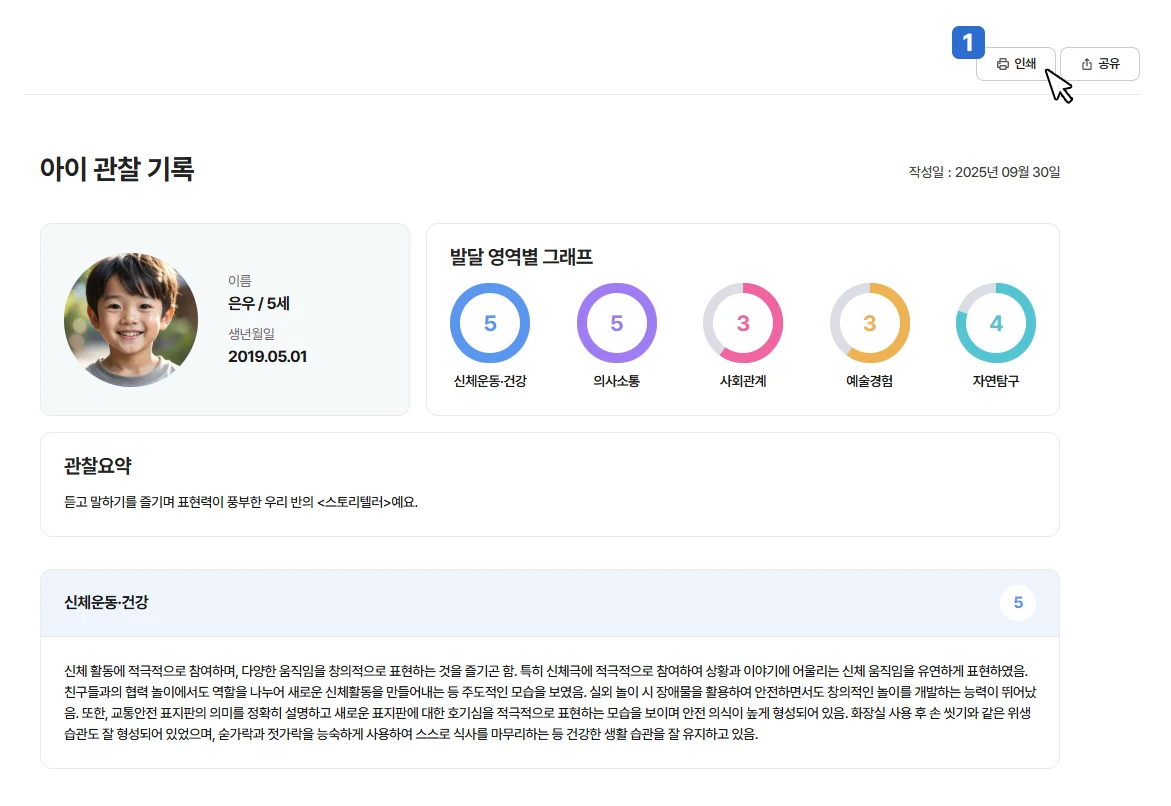Click the score 5 badge in section header
The height and width of the screenshot is (806, 1171).
click(x=1018, y=603)
